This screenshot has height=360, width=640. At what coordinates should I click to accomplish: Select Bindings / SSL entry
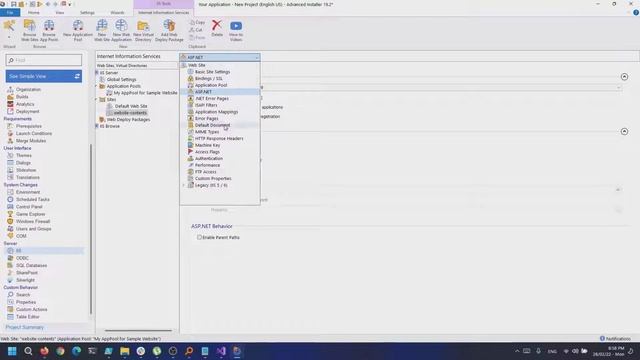209,78
